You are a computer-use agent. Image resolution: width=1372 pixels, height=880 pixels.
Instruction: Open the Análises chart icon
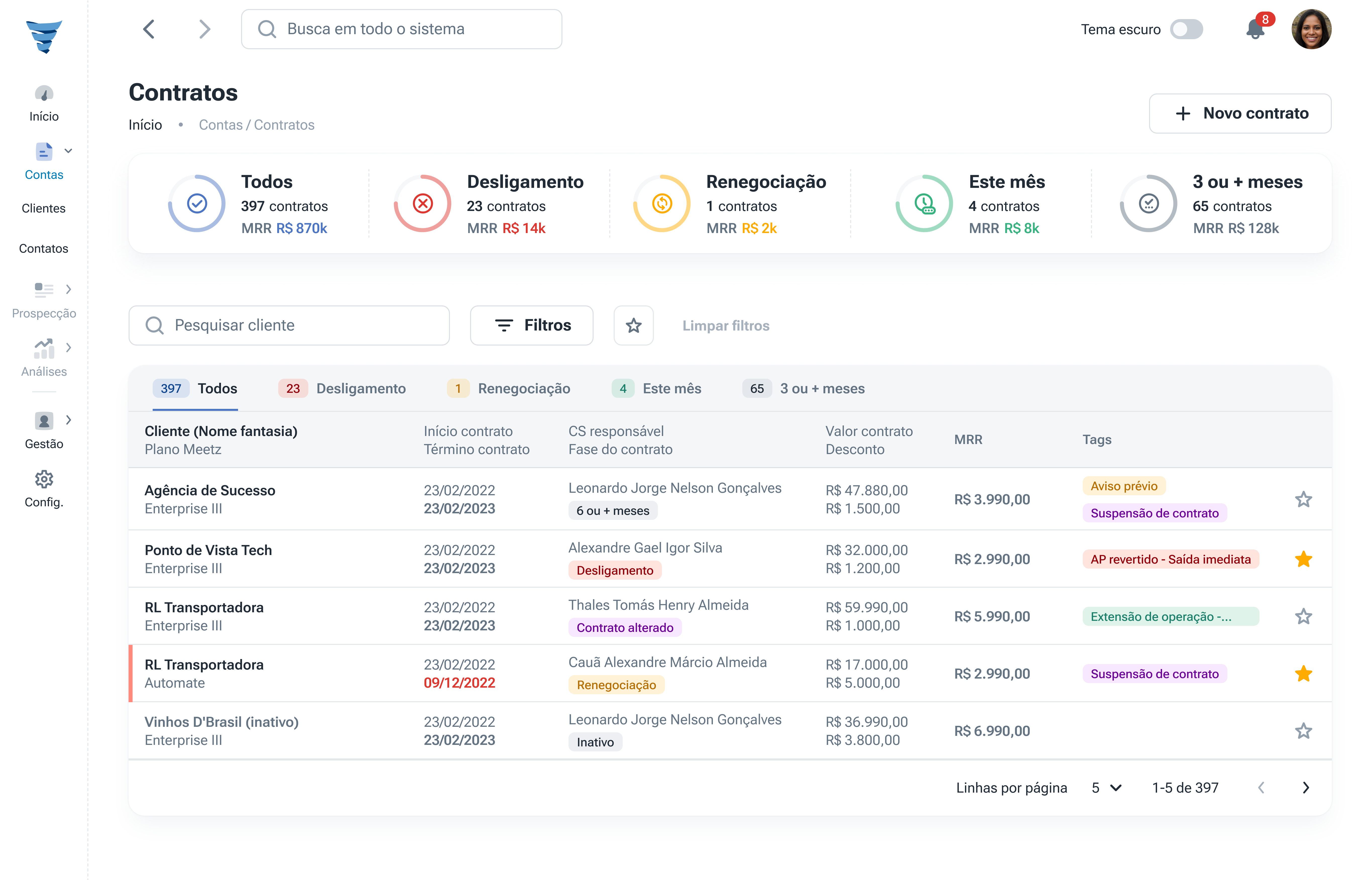coord(44,349)
